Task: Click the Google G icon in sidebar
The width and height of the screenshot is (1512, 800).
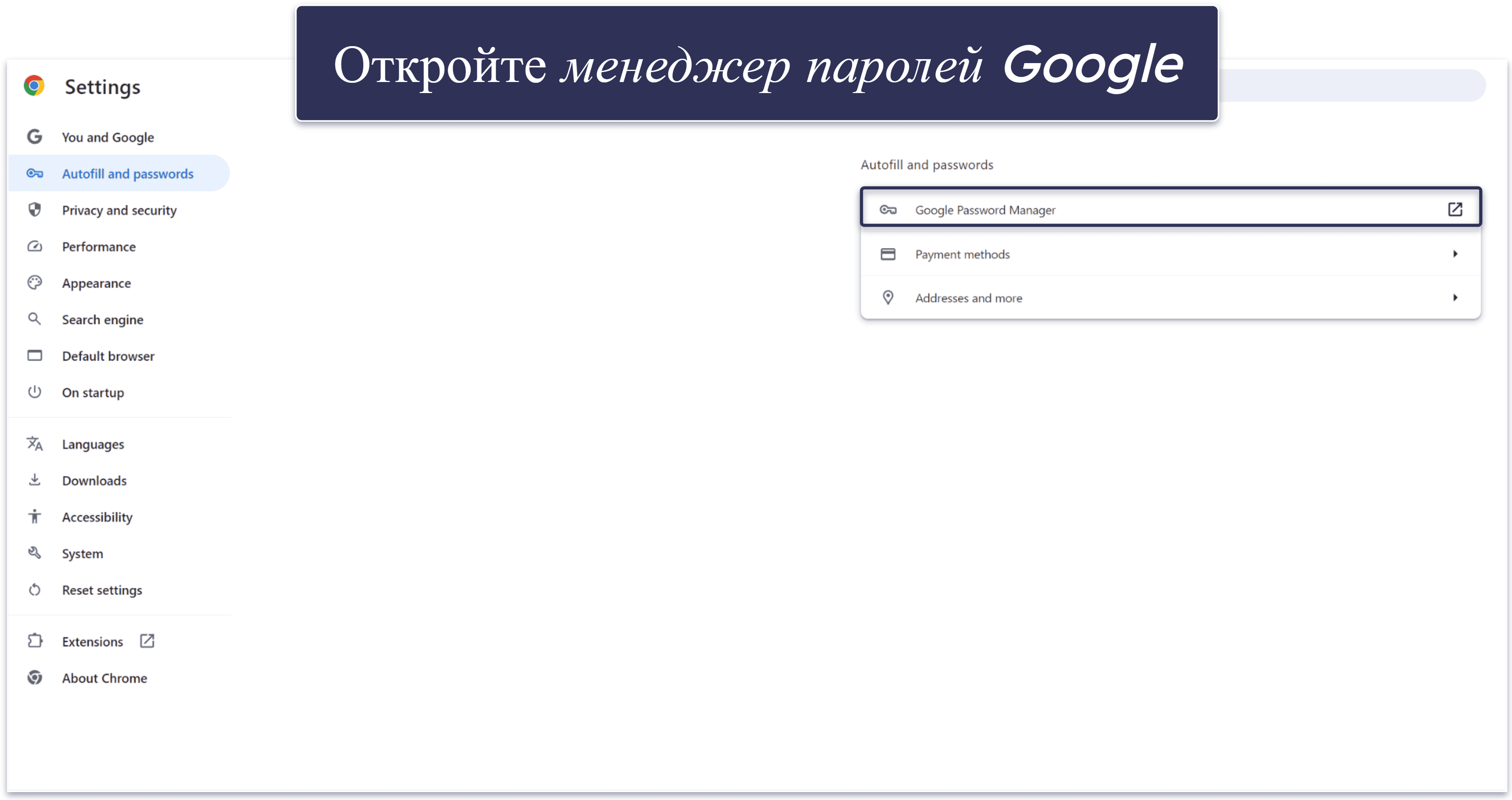Action: point(35,137)
